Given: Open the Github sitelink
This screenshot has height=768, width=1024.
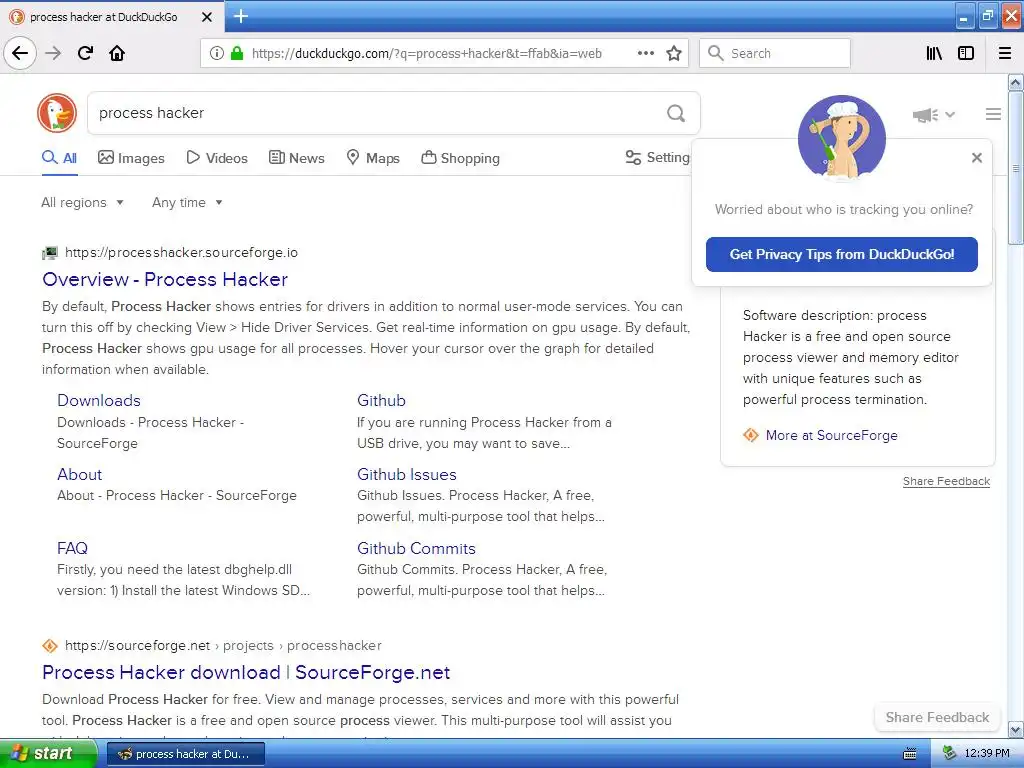Looking at the screenshot, I should click(x=381, y=400).
